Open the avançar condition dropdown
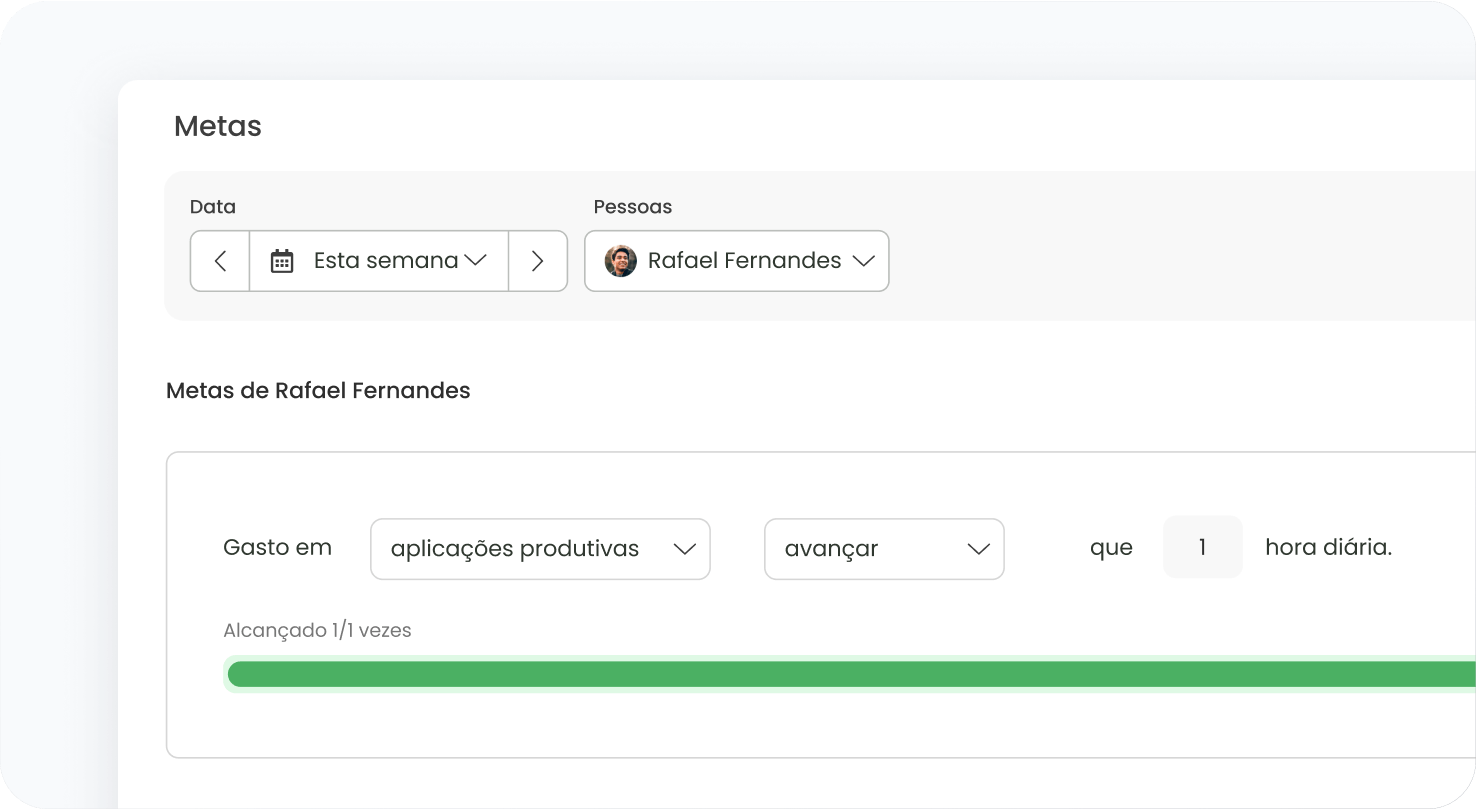The image size is (1476, 809). point(884,549)
